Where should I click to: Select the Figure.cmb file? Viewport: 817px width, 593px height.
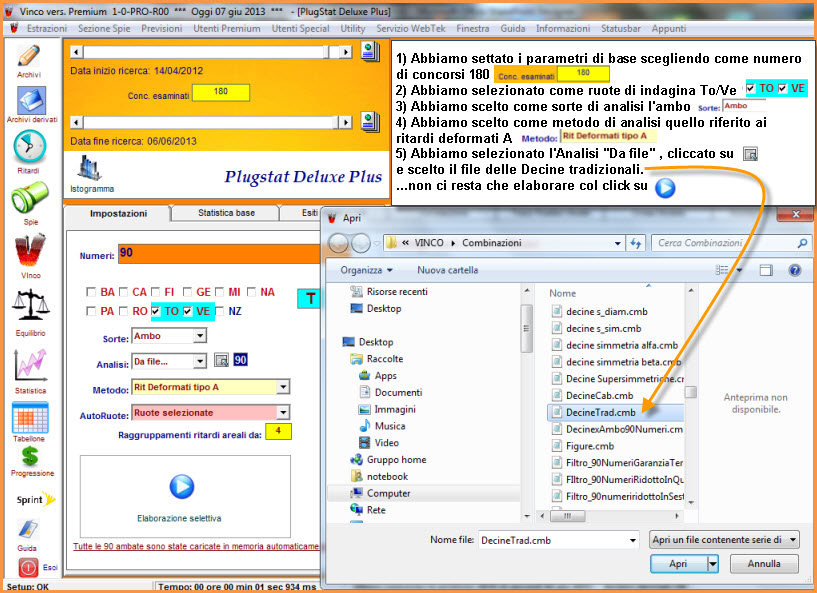coord(590,446)
